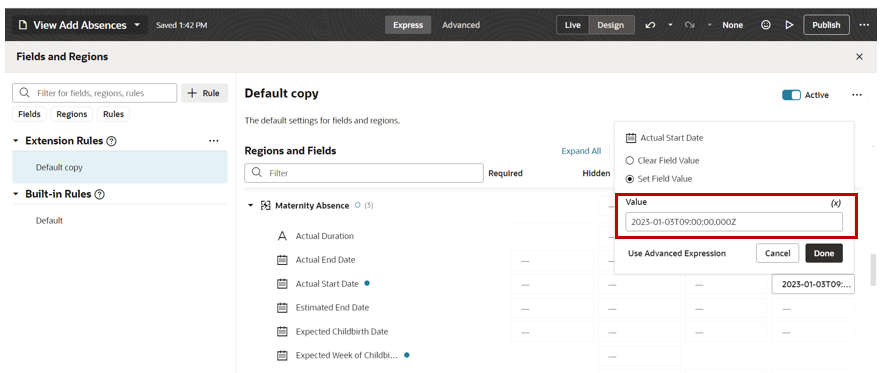885x373 pixels.
Task: Click the Built-in Rules help icon
Action: pyautogui.click(x=99, y=194)
